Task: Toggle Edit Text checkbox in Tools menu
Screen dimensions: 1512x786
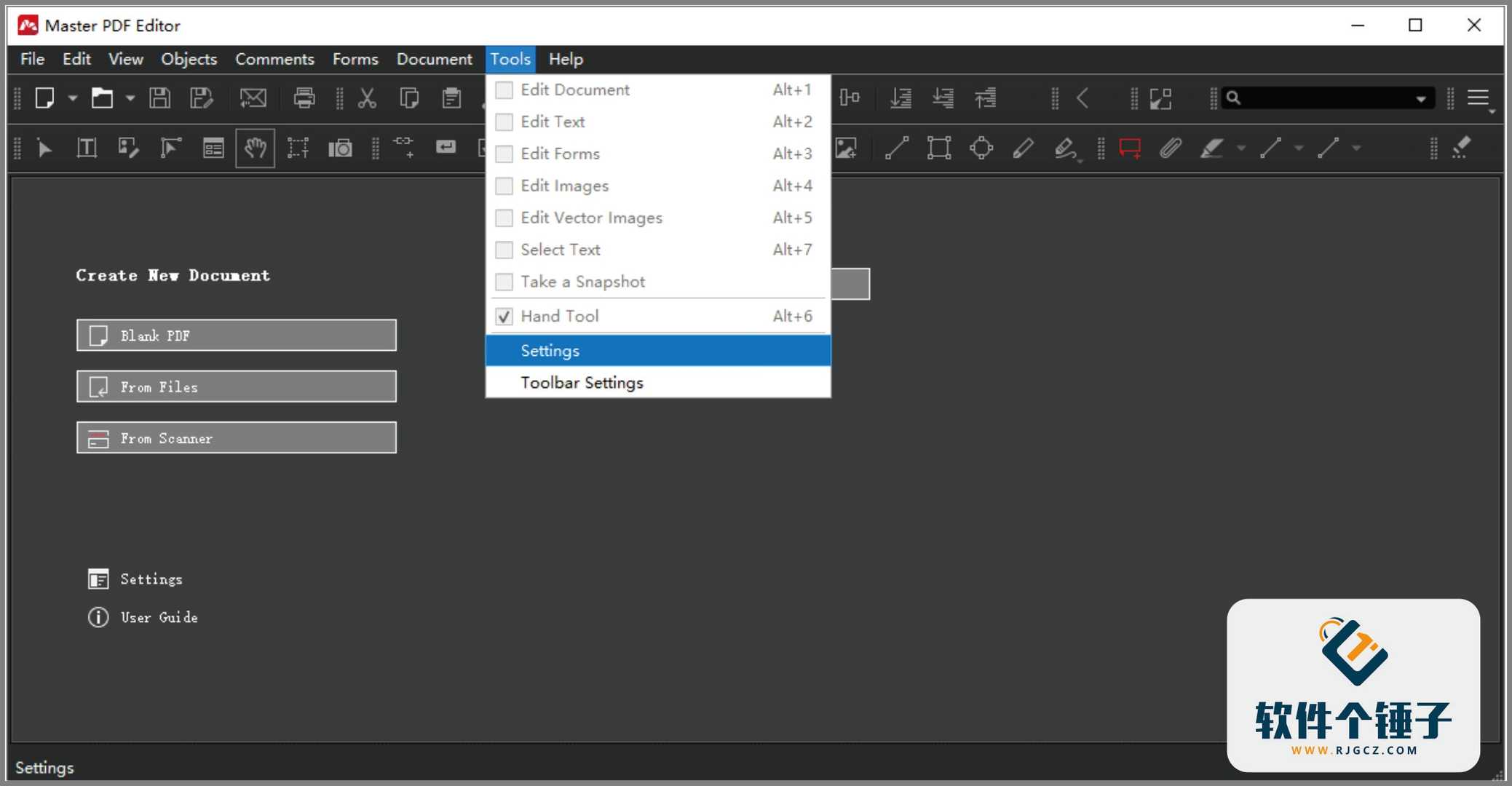Action: 504,122
